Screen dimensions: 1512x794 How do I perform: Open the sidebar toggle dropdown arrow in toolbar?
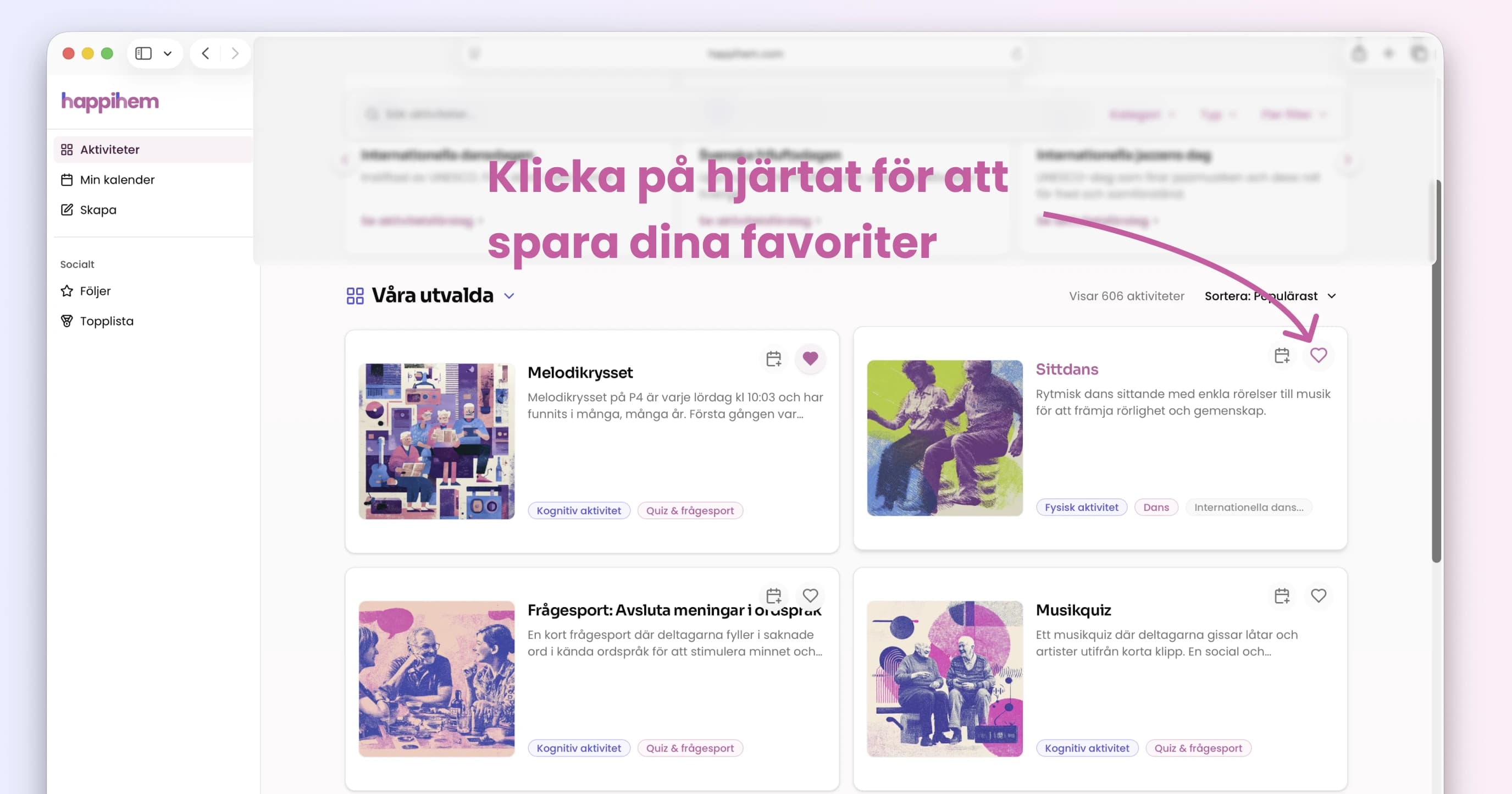[x=167, y=53]
